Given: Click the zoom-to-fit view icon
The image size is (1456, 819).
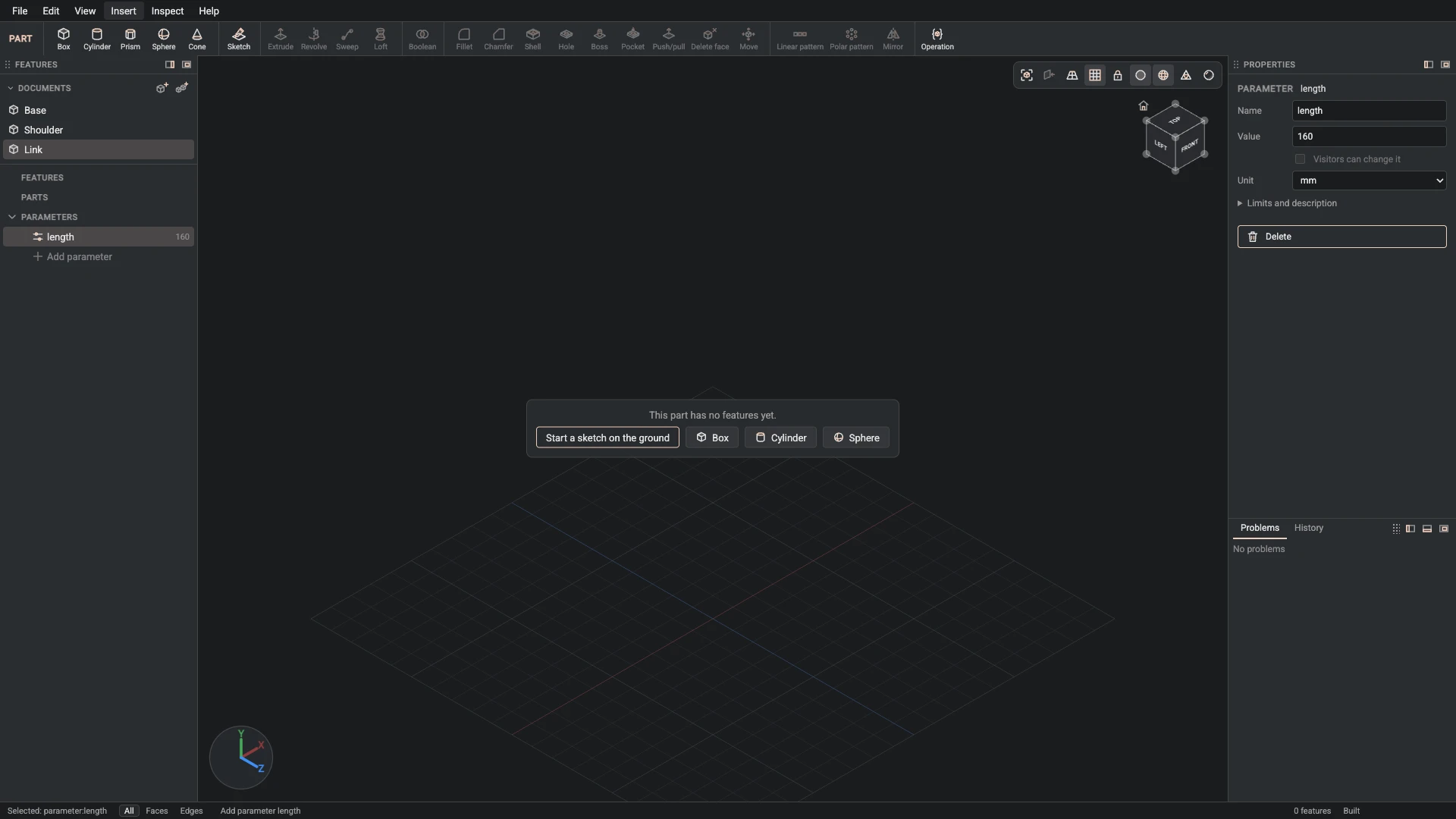Looking at the screenshot, I should 1027,75.
